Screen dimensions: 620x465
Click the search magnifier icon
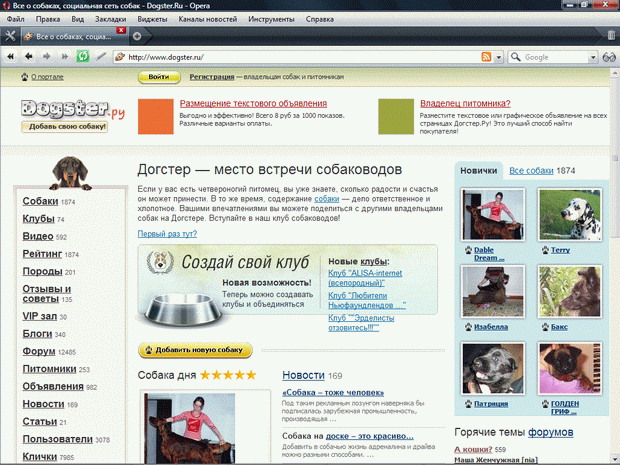pyautogui.click(x=515, y=57)
